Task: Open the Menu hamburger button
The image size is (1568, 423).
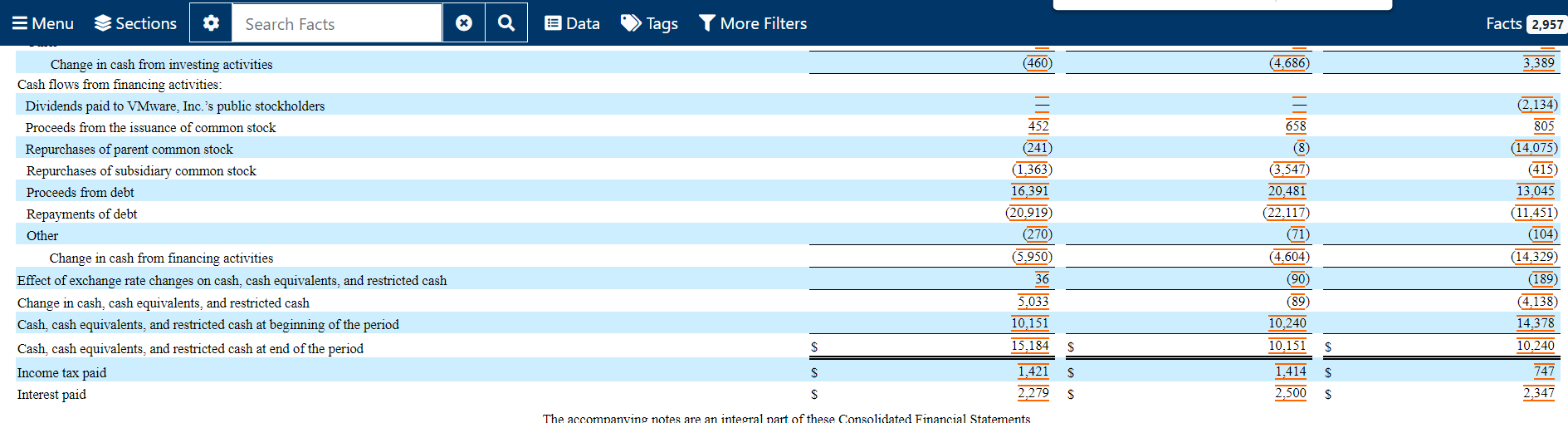Action: tap(42, 23)
